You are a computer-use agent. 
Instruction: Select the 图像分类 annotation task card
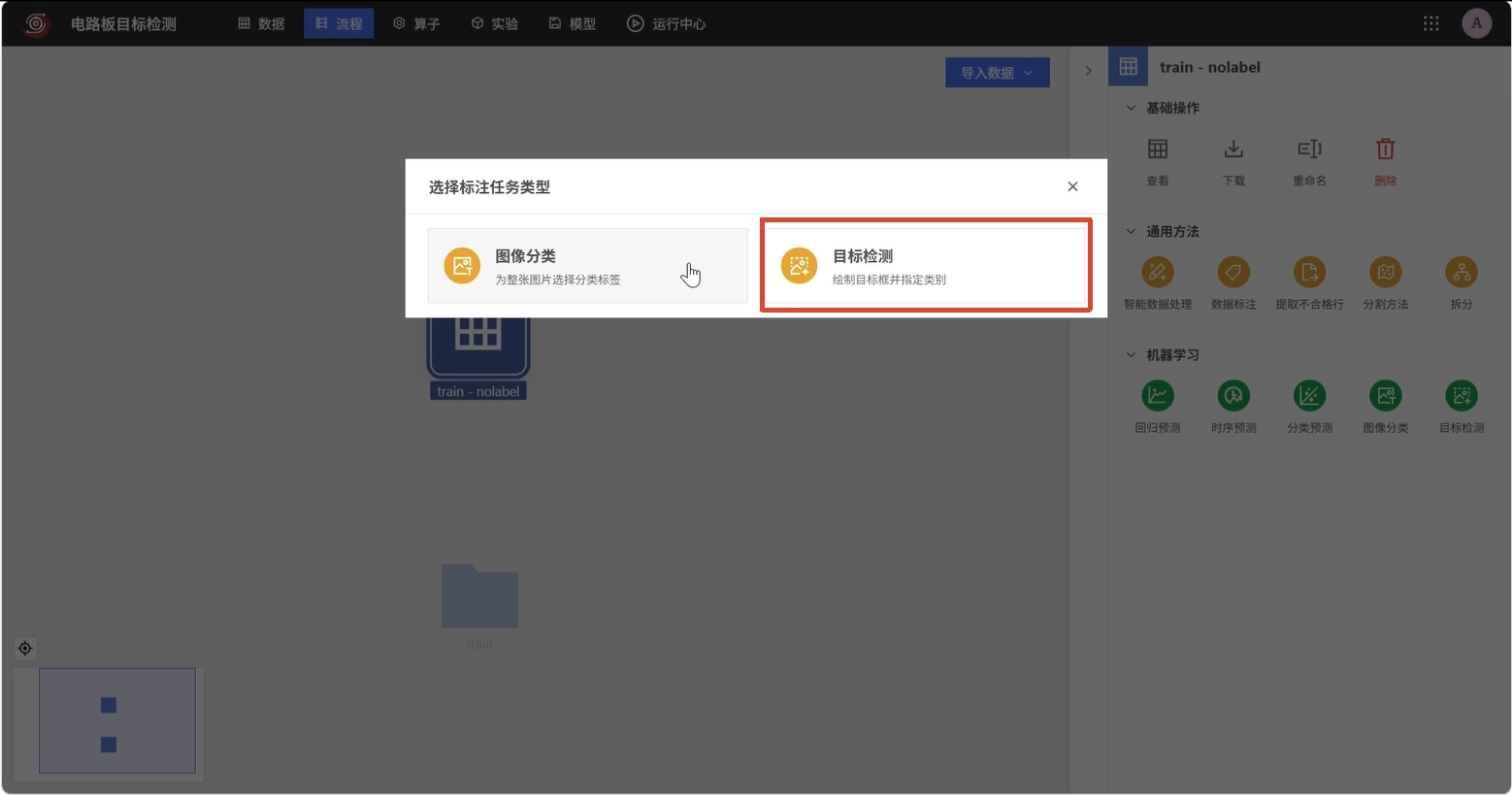click(x=587, y=266)
